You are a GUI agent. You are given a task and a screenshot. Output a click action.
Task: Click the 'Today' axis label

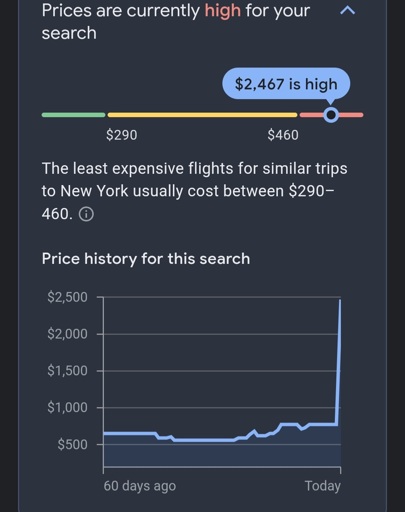[323, 486]
